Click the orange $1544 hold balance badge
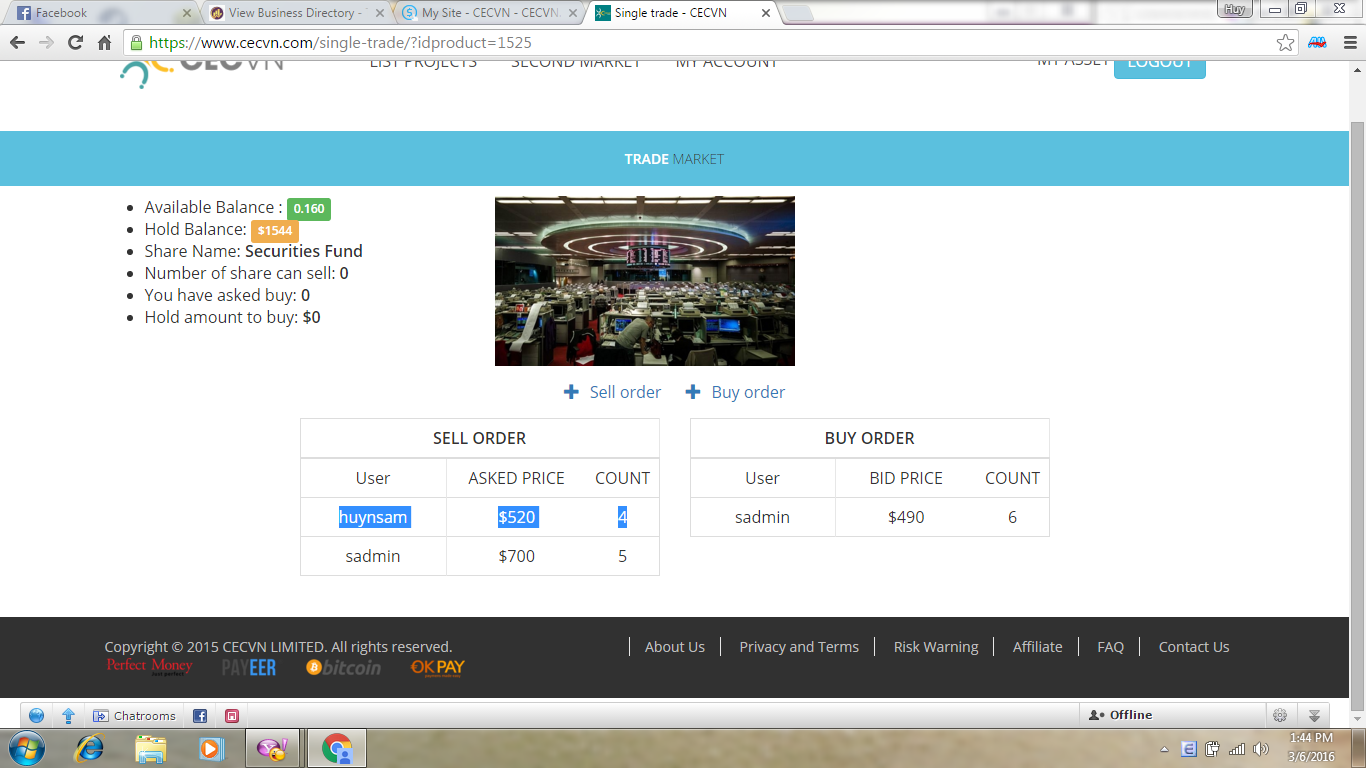Image resolution: width=1366 pixels, height=768 pixels. pos(275,231)
